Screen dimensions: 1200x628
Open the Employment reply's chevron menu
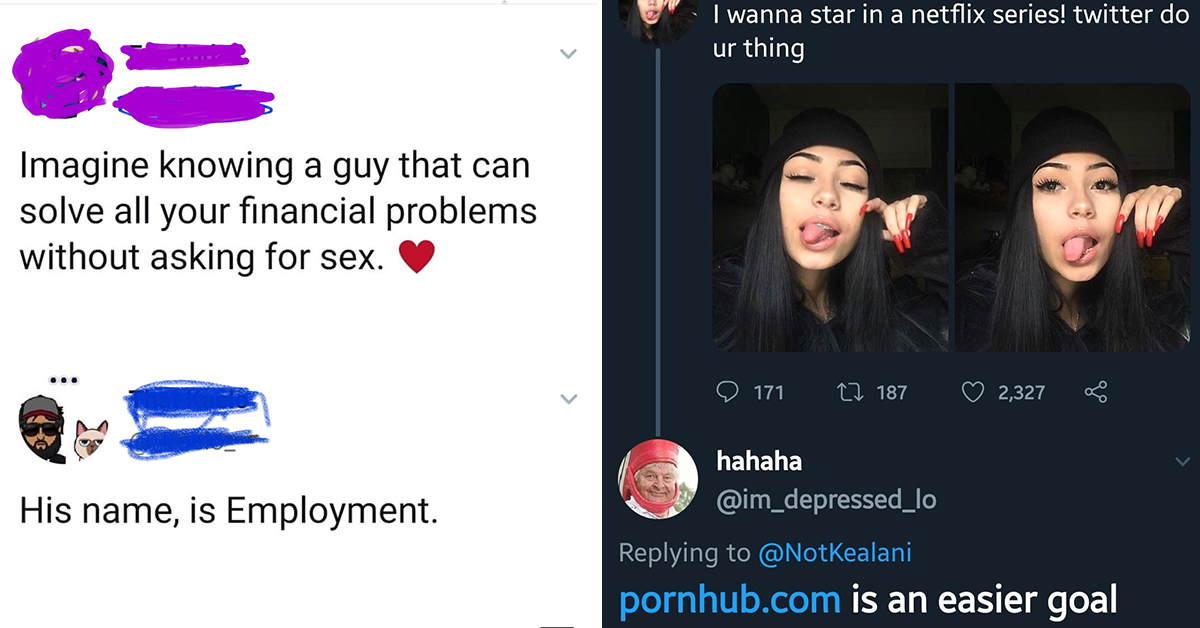(x=568, y=399)
